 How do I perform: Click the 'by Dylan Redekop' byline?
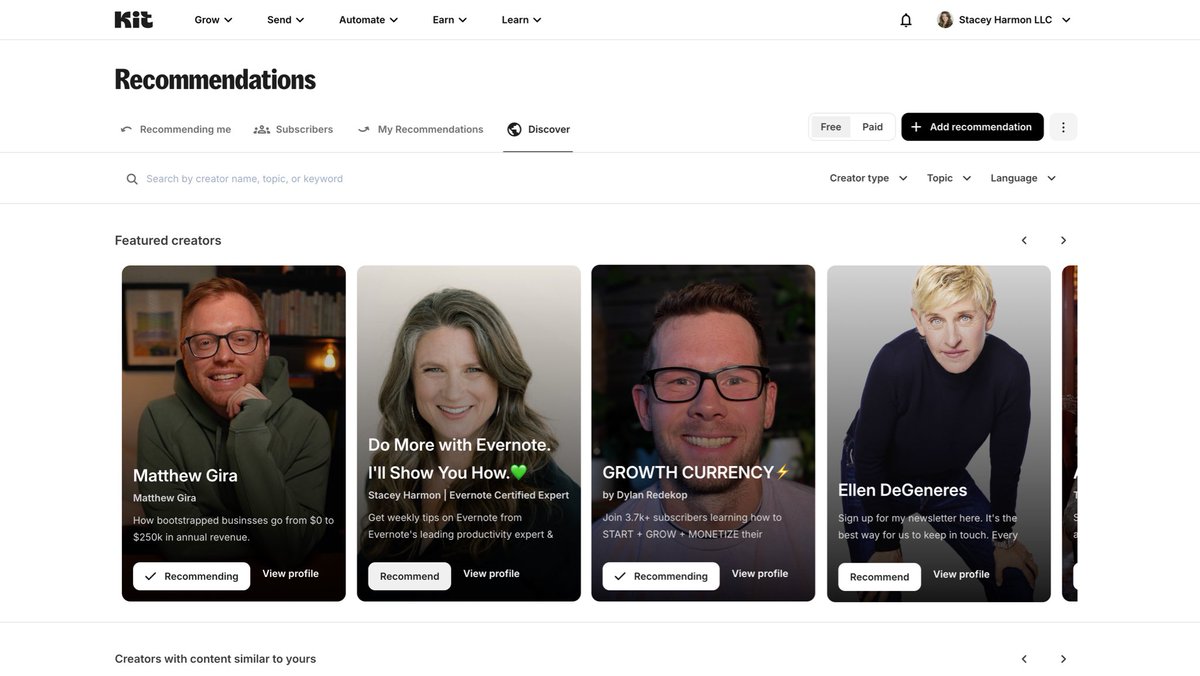tap(645, 495)
